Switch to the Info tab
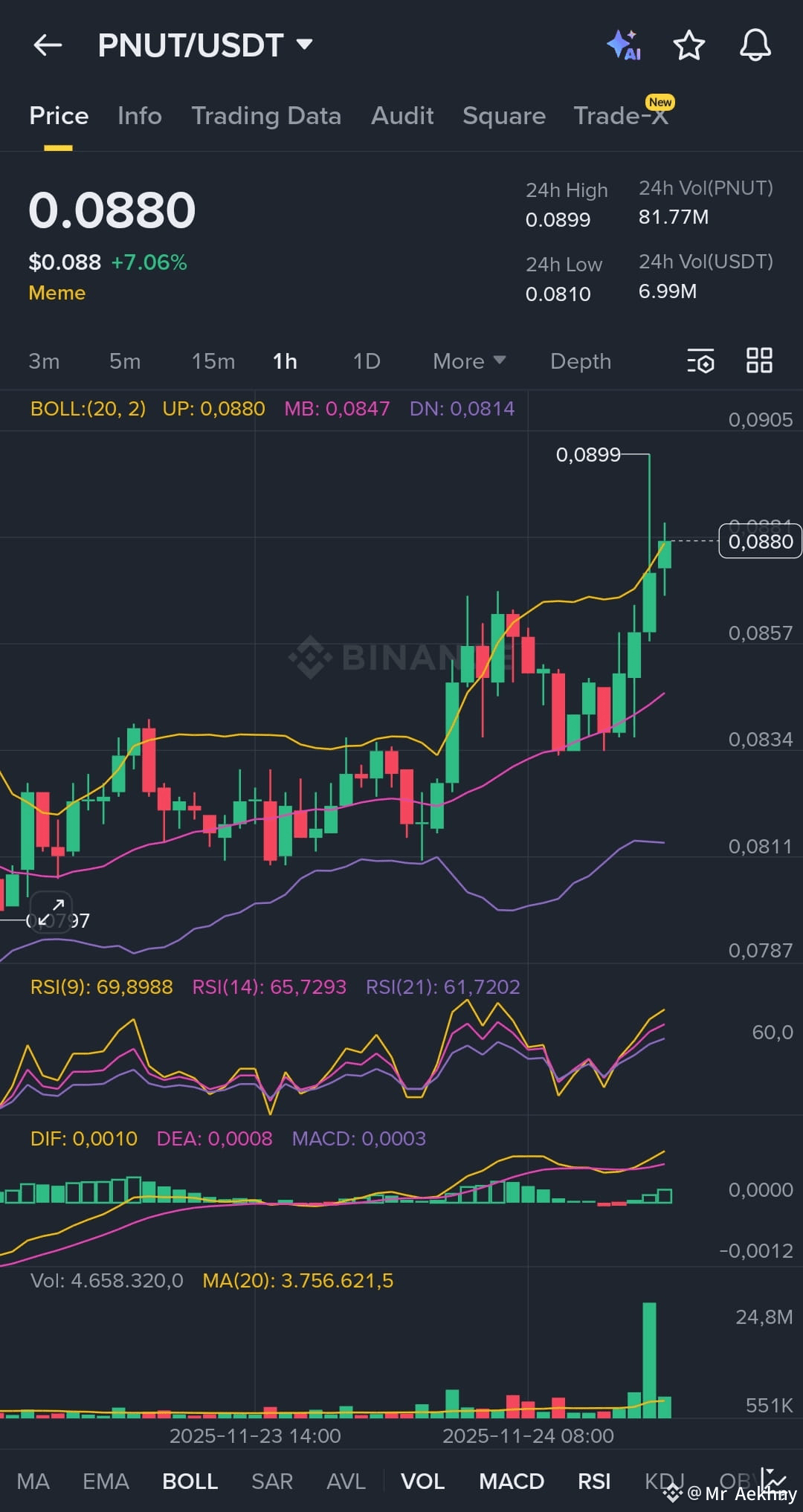 [140, 116]
